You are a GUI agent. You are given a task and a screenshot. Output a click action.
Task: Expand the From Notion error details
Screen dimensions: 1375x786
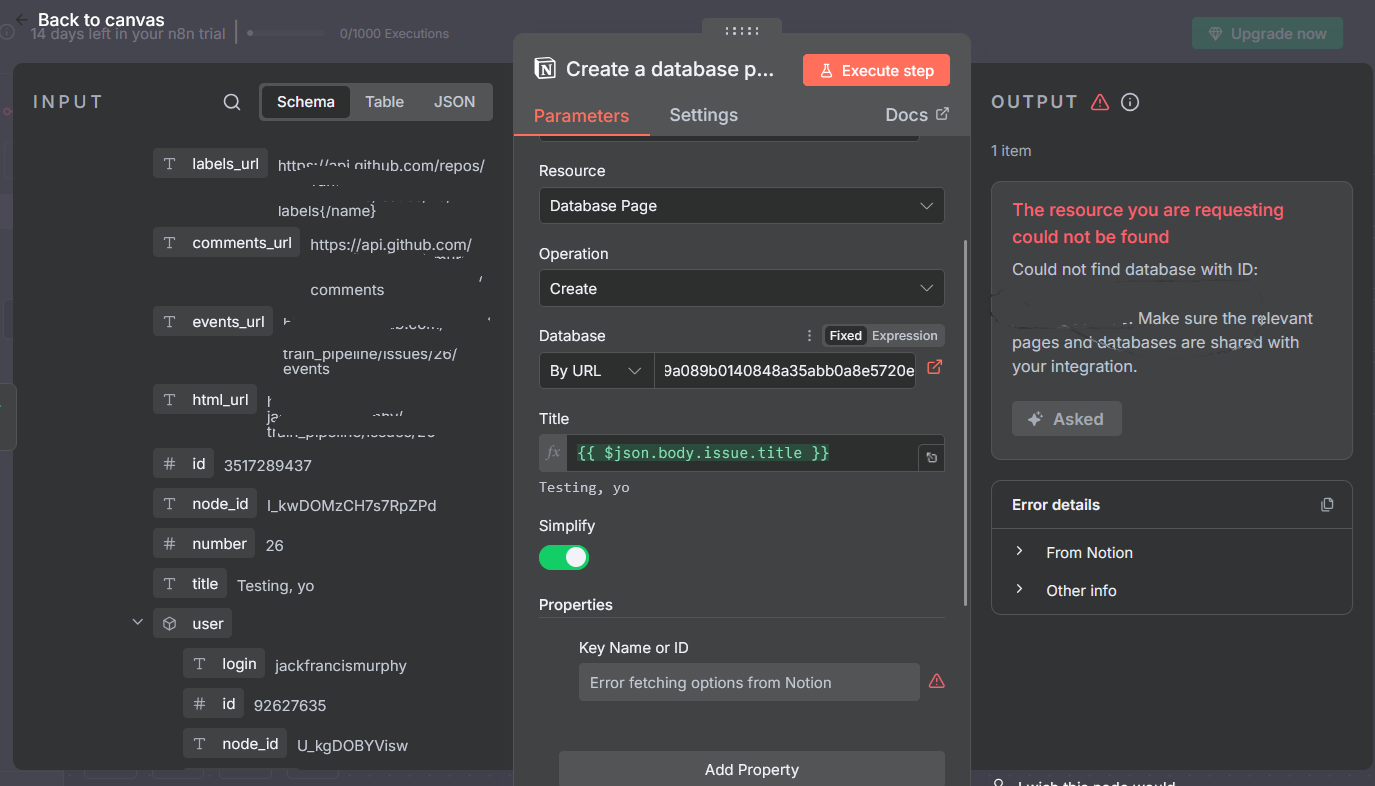point(1088,553)
